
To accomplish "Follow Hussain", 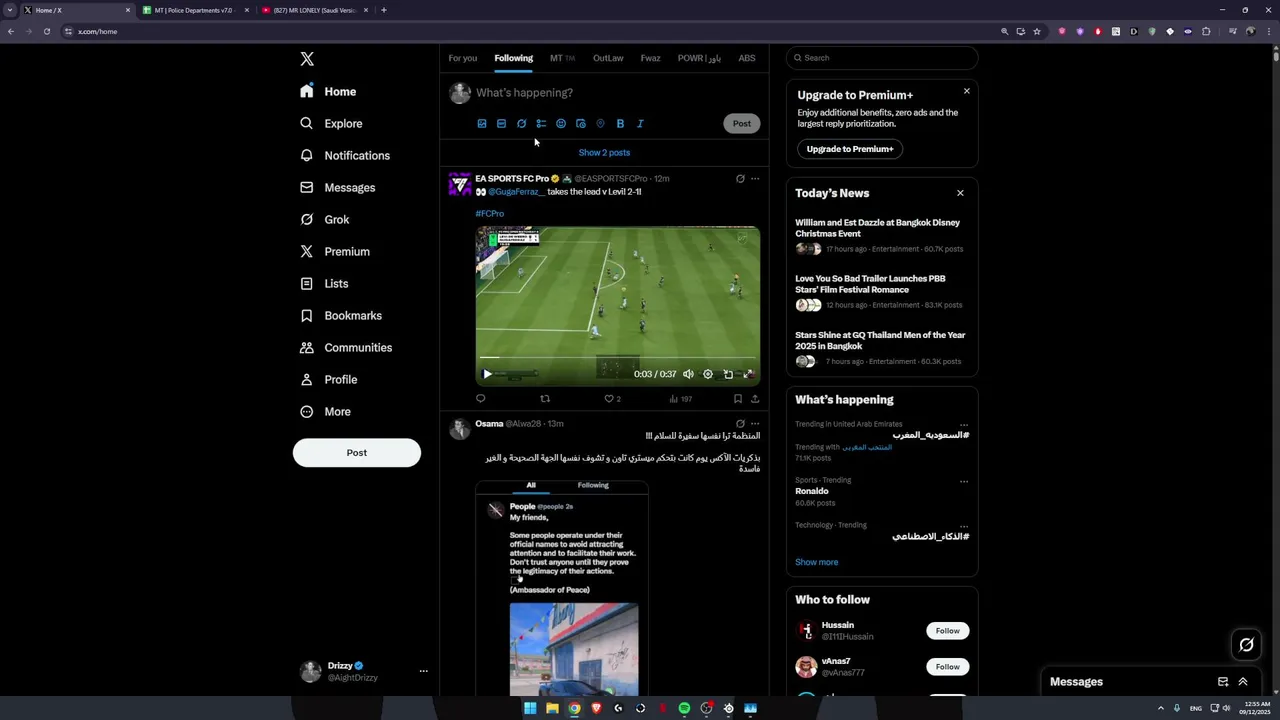I will [x=948, y=631].
